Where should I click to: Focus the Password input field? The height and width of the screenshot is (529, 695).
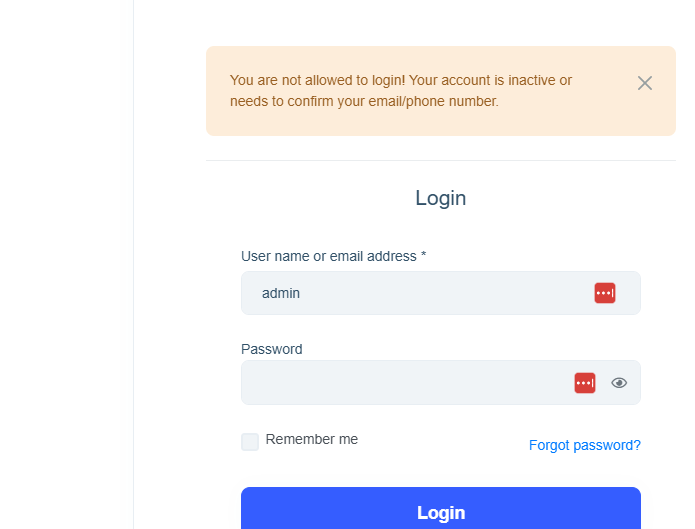[x=400, y=382]
